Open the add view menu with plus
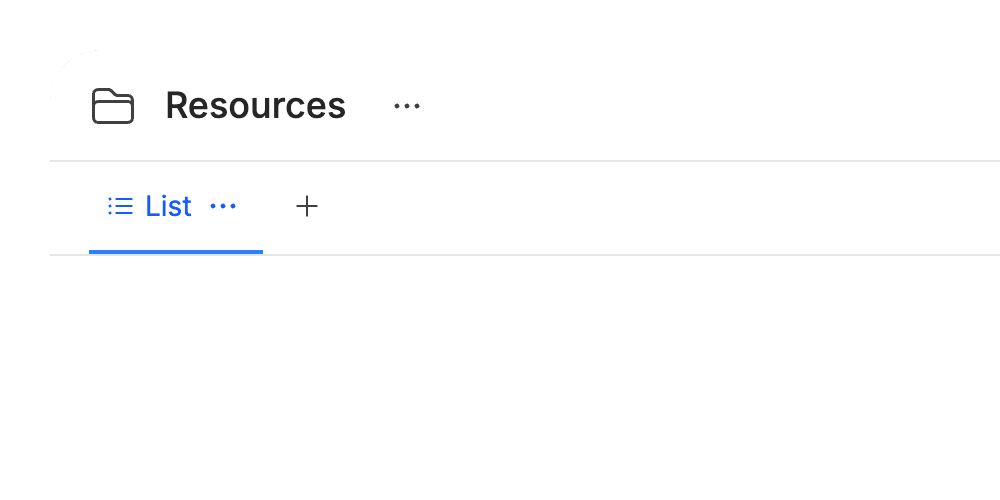Screen dimensions: 1000x500 (307, 206)
